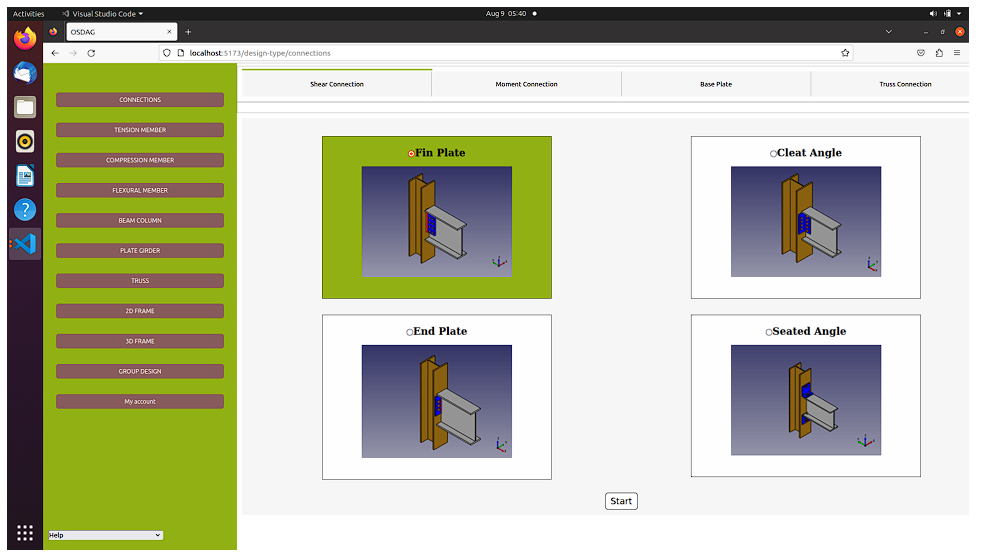Open the Help icon in dock
982x559 pixels.
pos(25,210)
